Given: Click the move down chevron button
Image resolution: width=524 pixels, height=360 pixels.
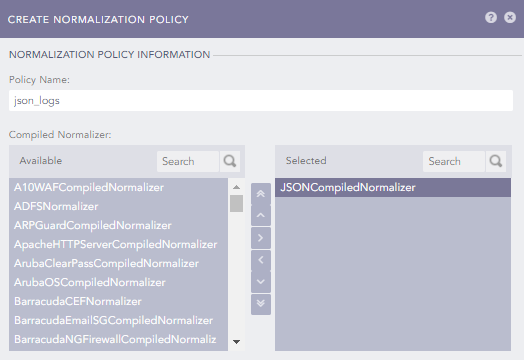Looking at the screenshot, I should point(261,282).
